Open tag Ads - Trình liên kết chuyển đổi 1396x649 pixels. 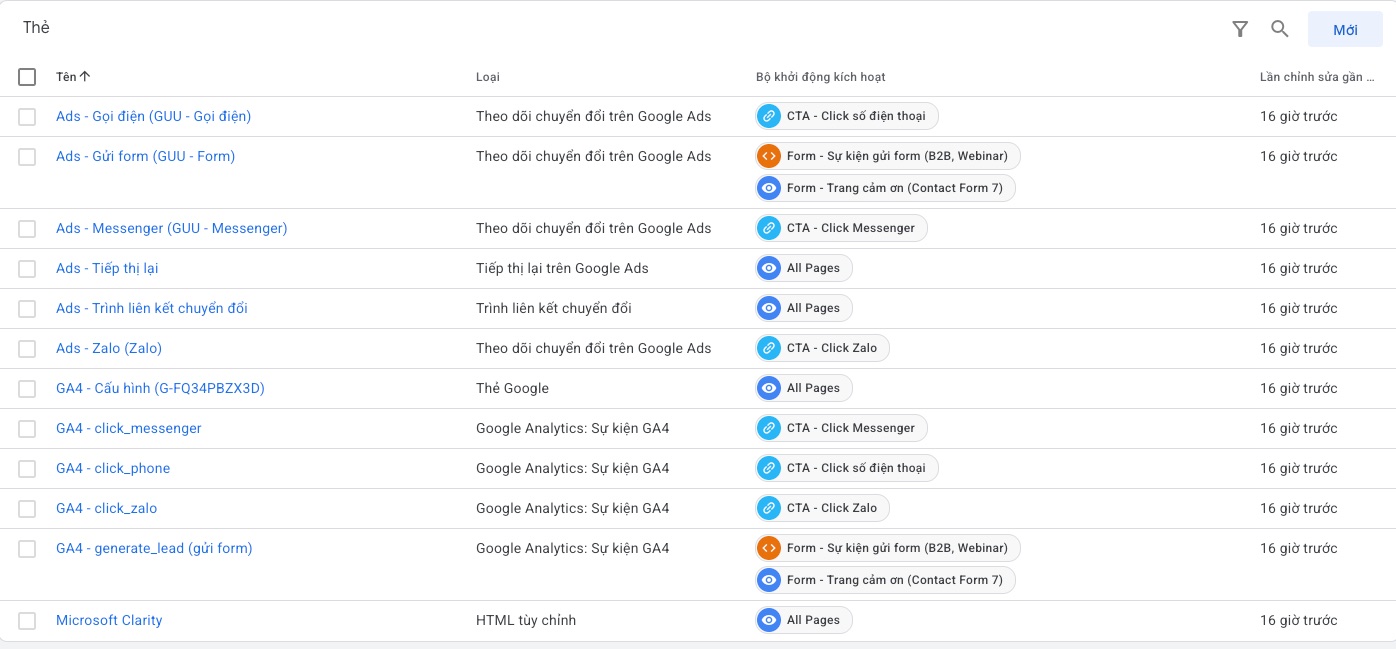[x=152, y=308]
